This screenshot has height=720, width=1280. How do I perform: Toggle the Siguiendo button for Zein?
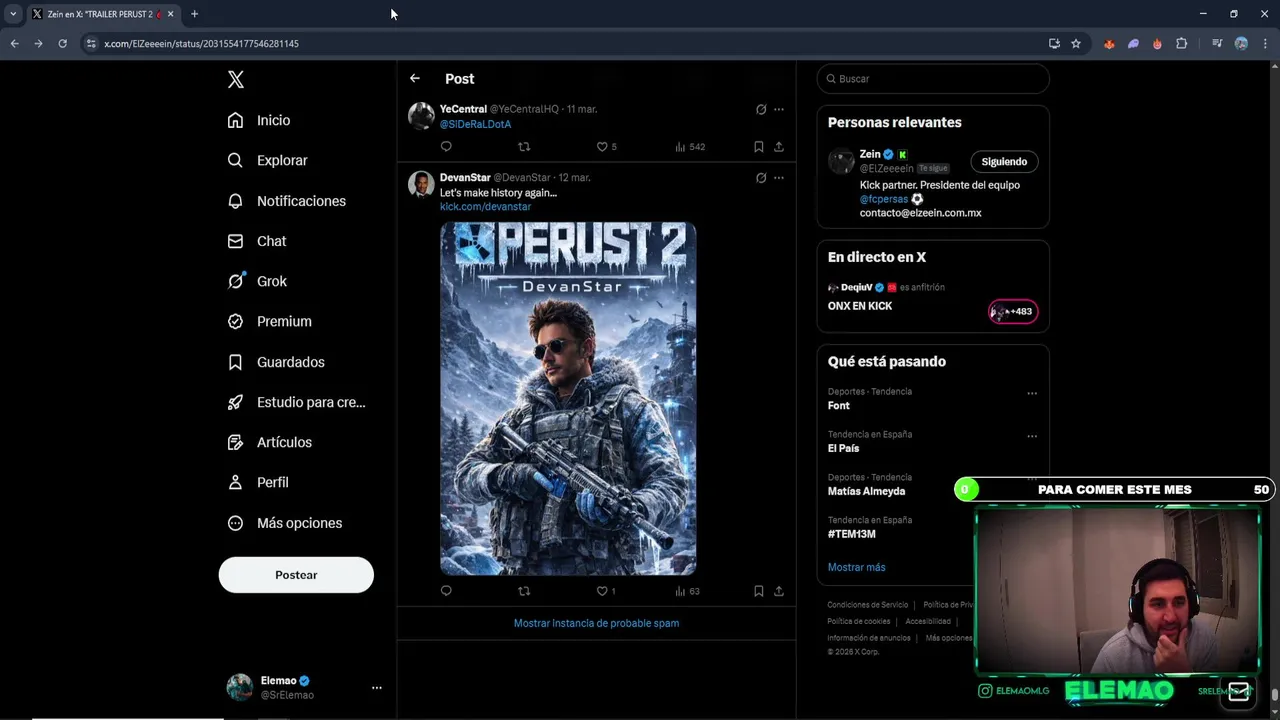1004,162
